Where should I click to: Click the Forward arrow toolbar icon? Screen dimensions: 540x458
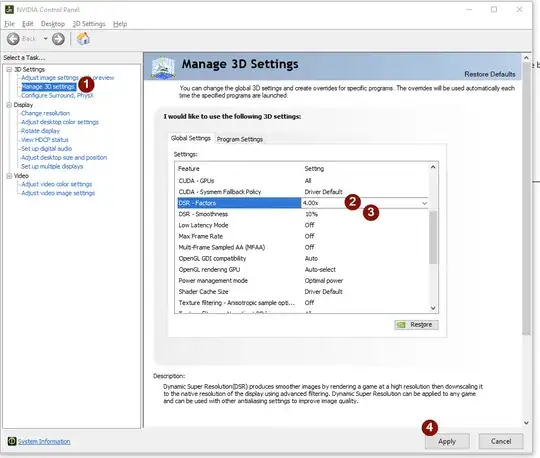pyautogui.click(x=58, y=39)
